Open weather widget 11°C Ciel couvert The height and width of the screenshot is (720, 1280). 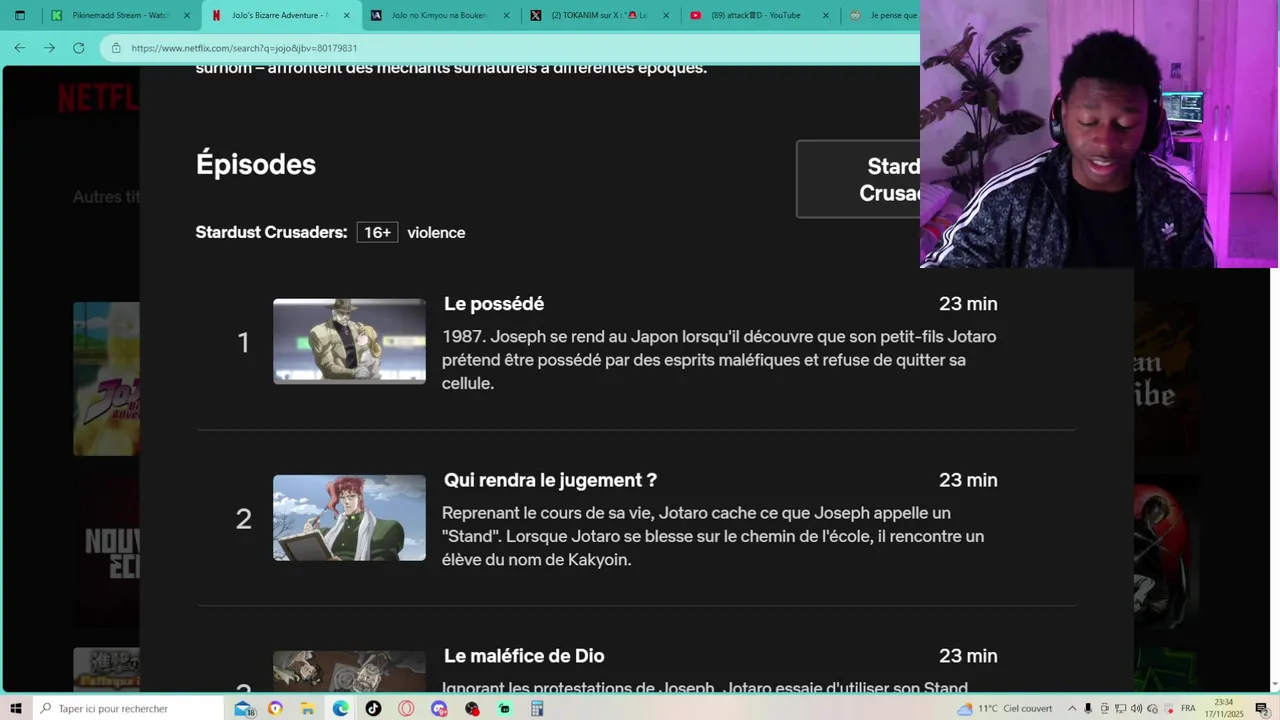(1005, 708)
